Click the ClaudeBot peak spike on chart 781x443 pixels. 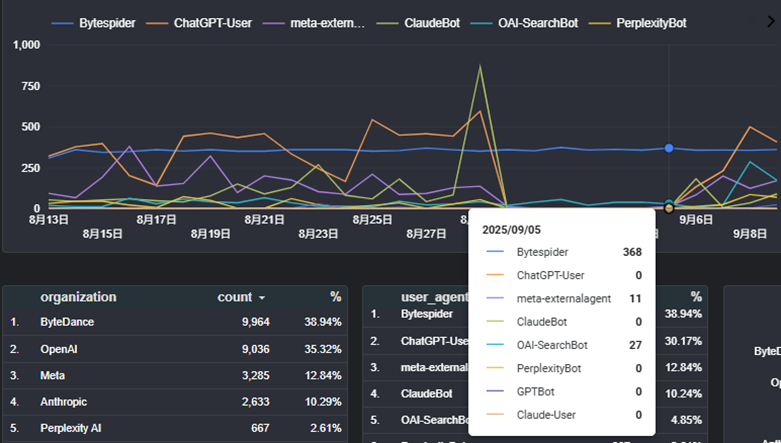click(481, 67)
